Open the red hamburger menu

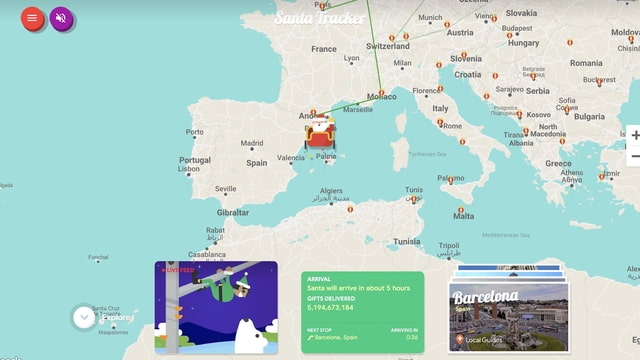tap(32, 18)
